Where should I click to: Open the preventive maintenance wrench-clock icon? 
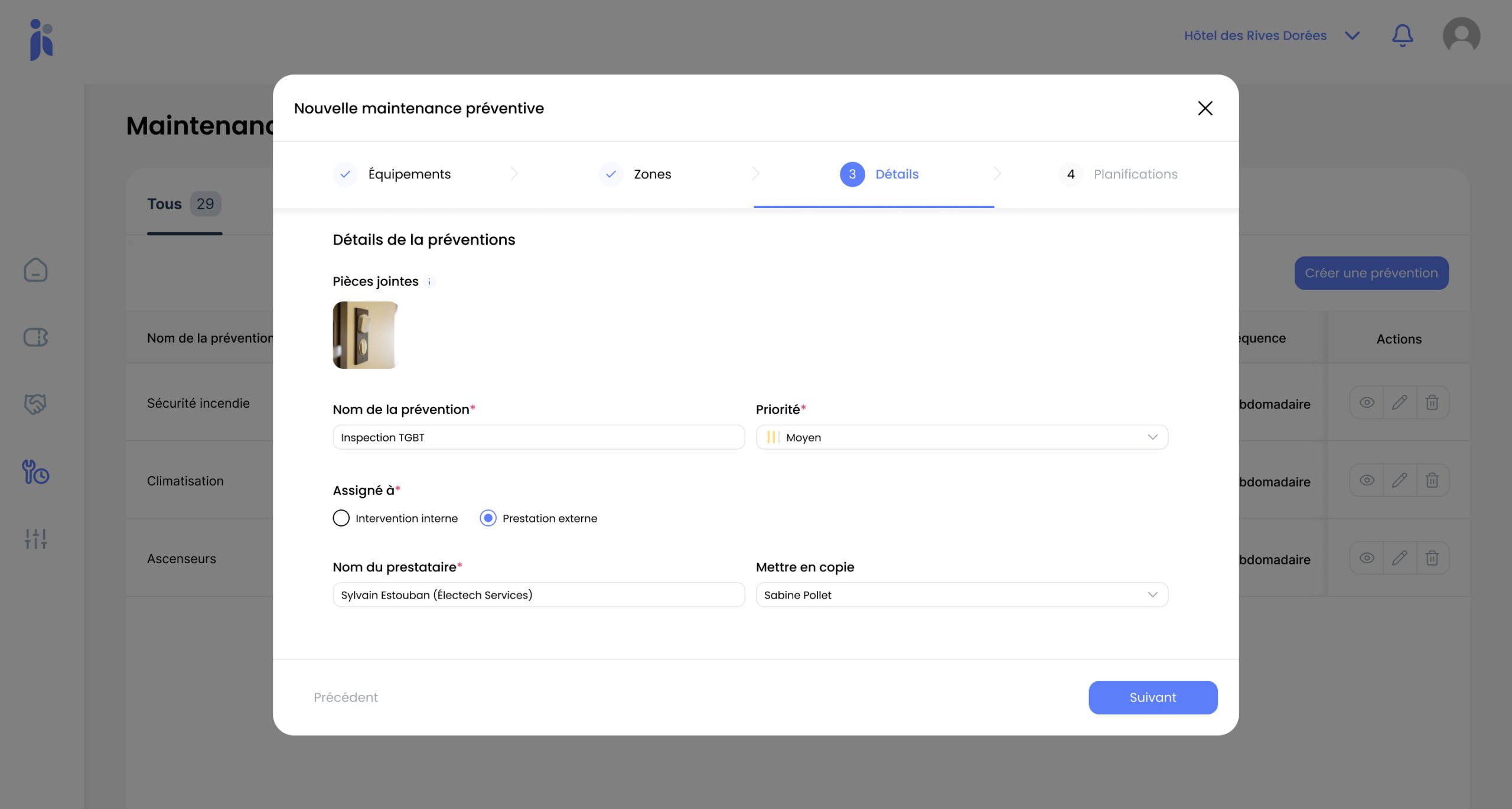click(x=35, y=472)
